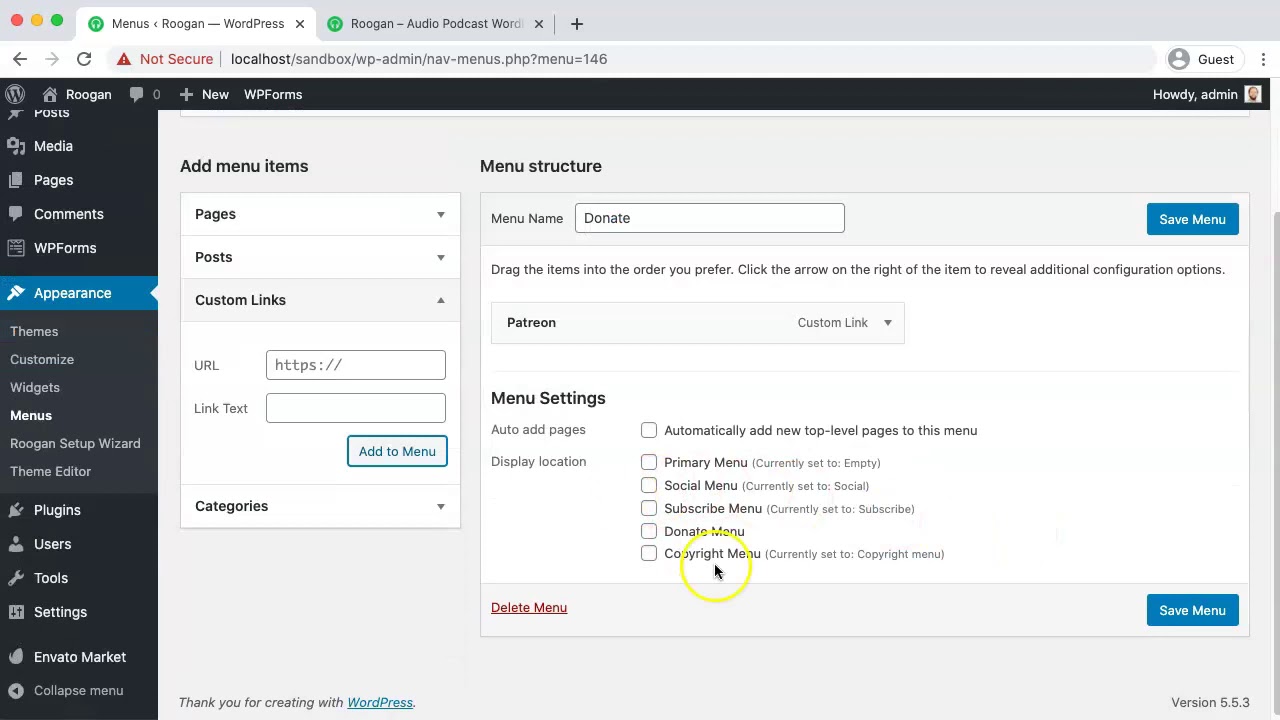This screenshot has width=1280, height=720.
Task: Check the Donate Menu location
Action: (x=649, y=531)
